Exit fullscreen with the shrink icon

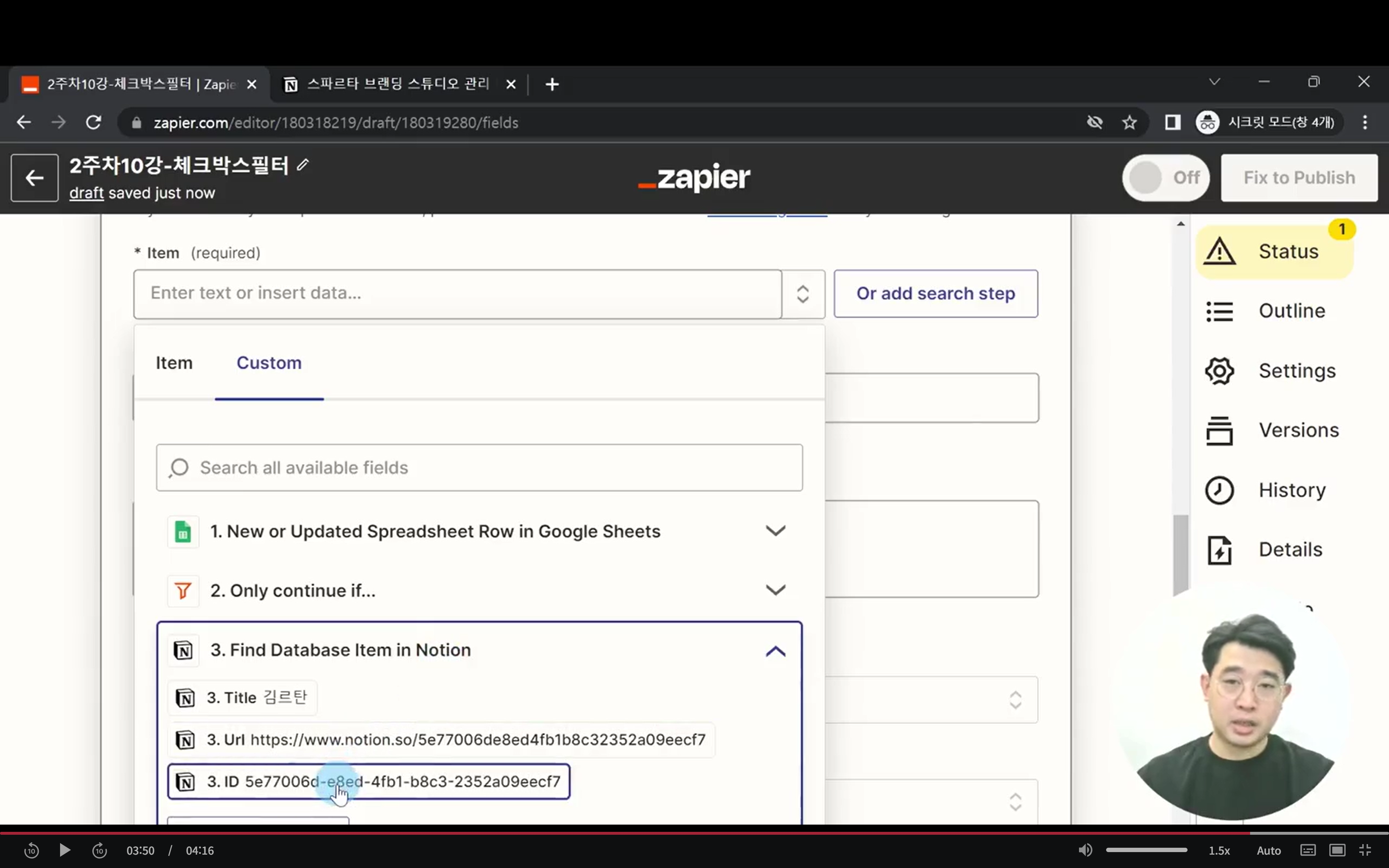point(1365,850)
